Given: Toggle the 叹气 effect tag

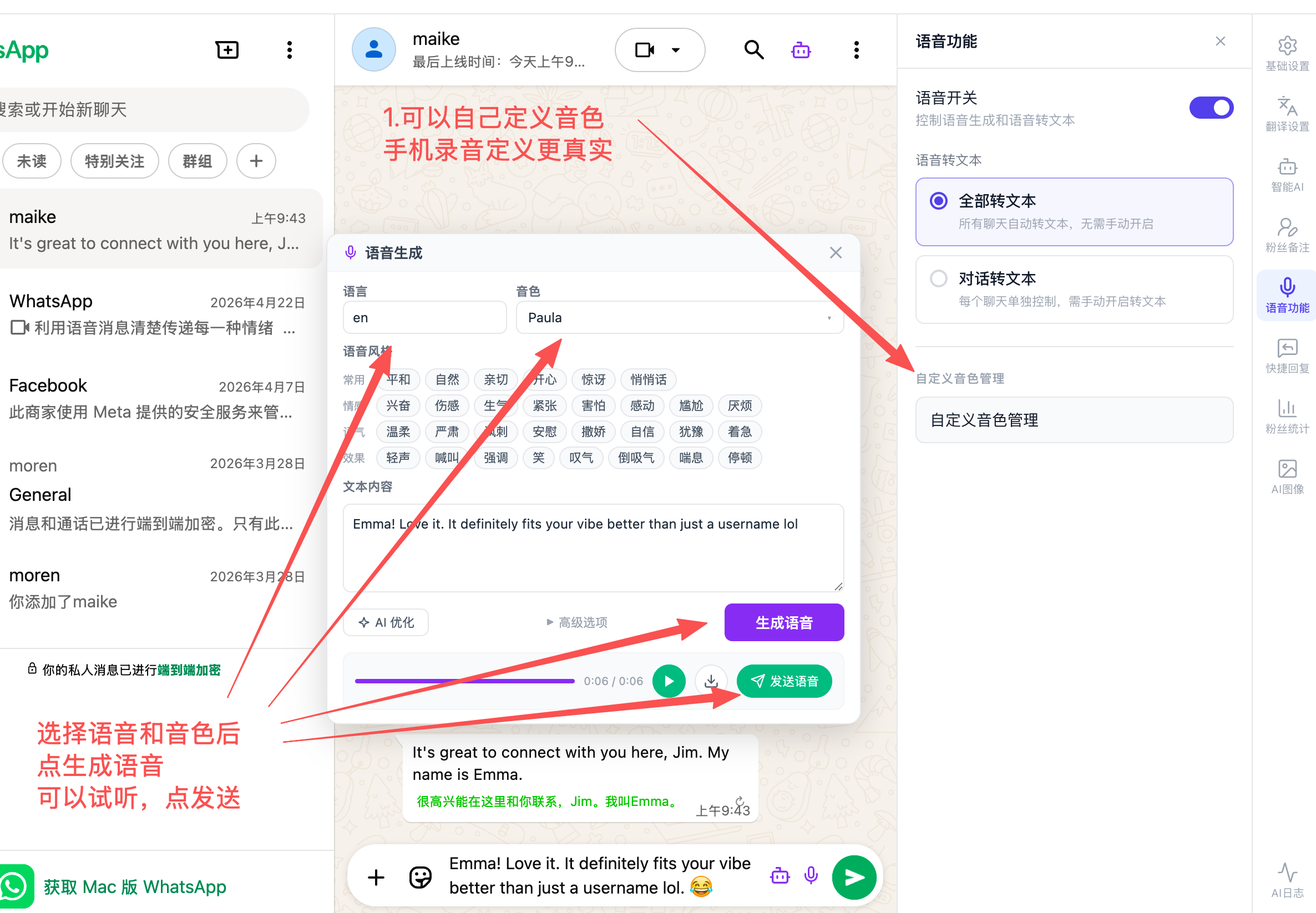Looking at the screenshot, I should (x=581, y=458).
